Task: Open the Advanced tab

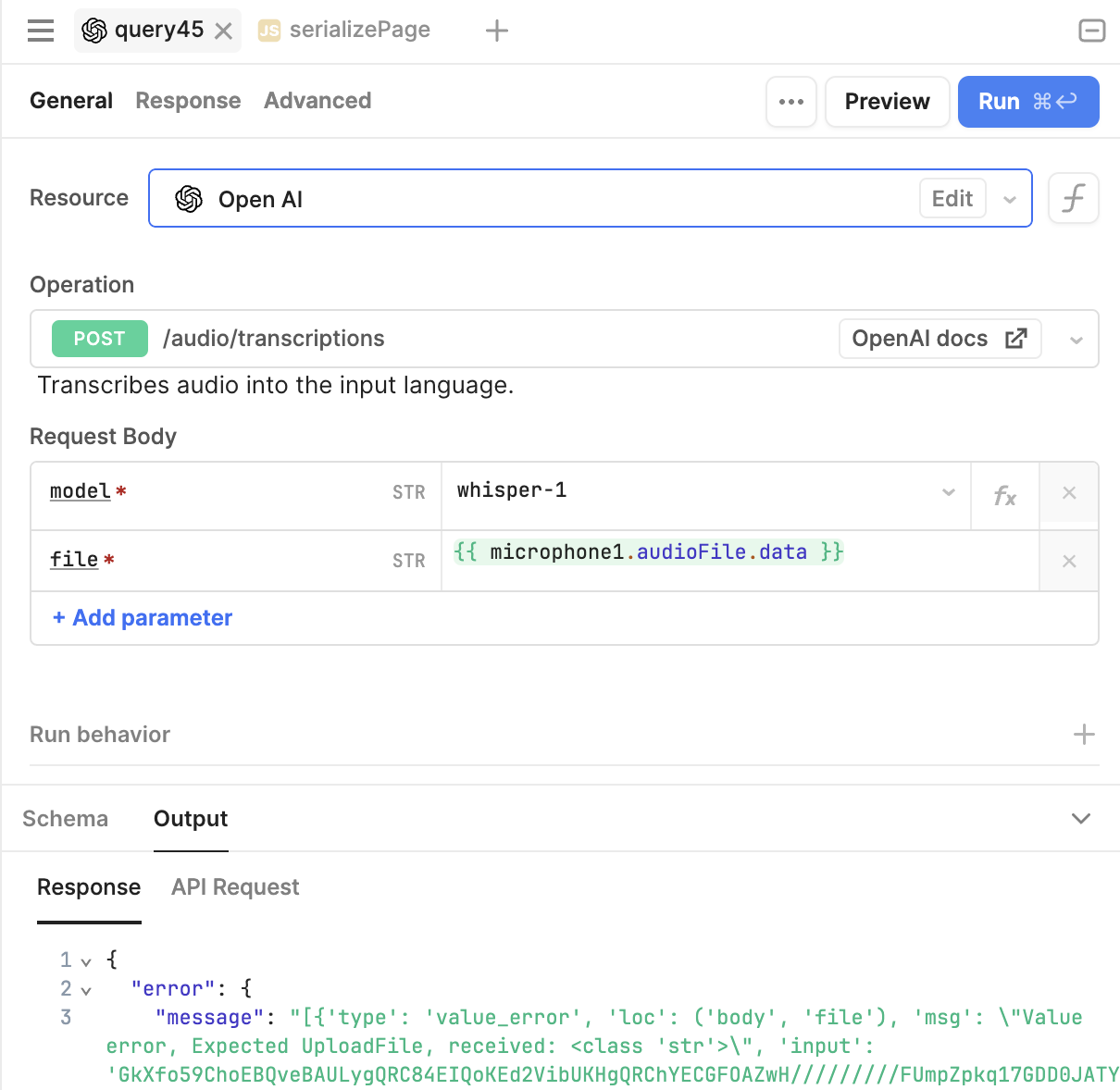Action: pos(317,101)
